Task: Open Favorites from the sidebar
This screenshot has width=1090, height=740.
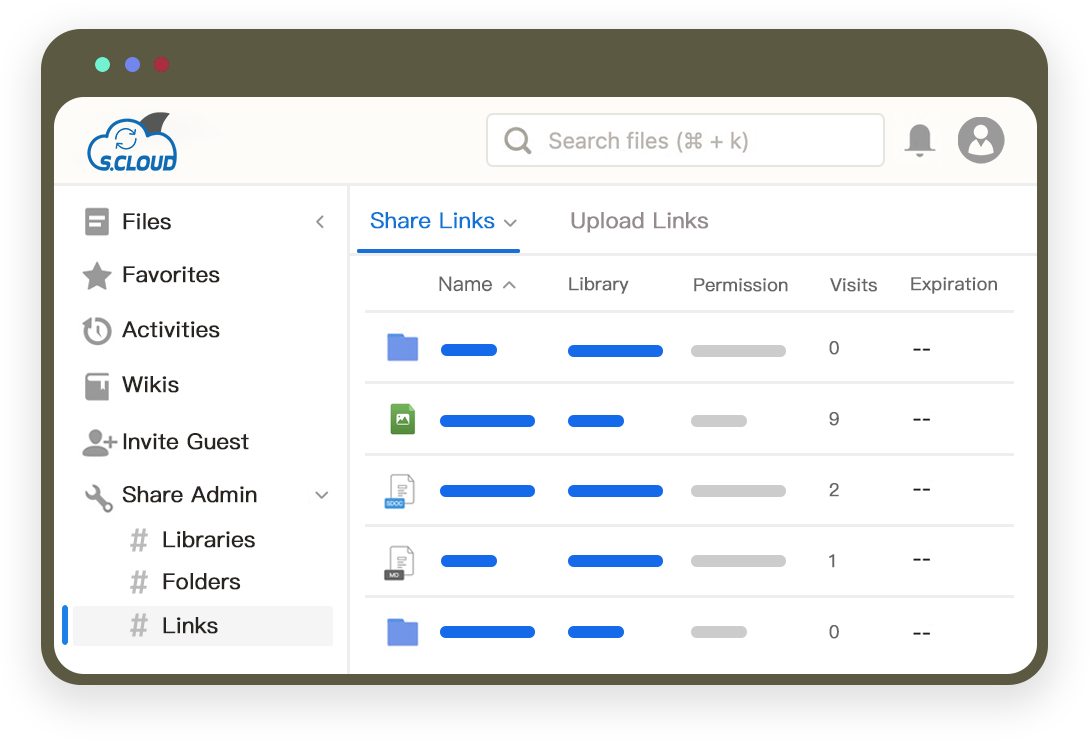Action: [170, 275]
